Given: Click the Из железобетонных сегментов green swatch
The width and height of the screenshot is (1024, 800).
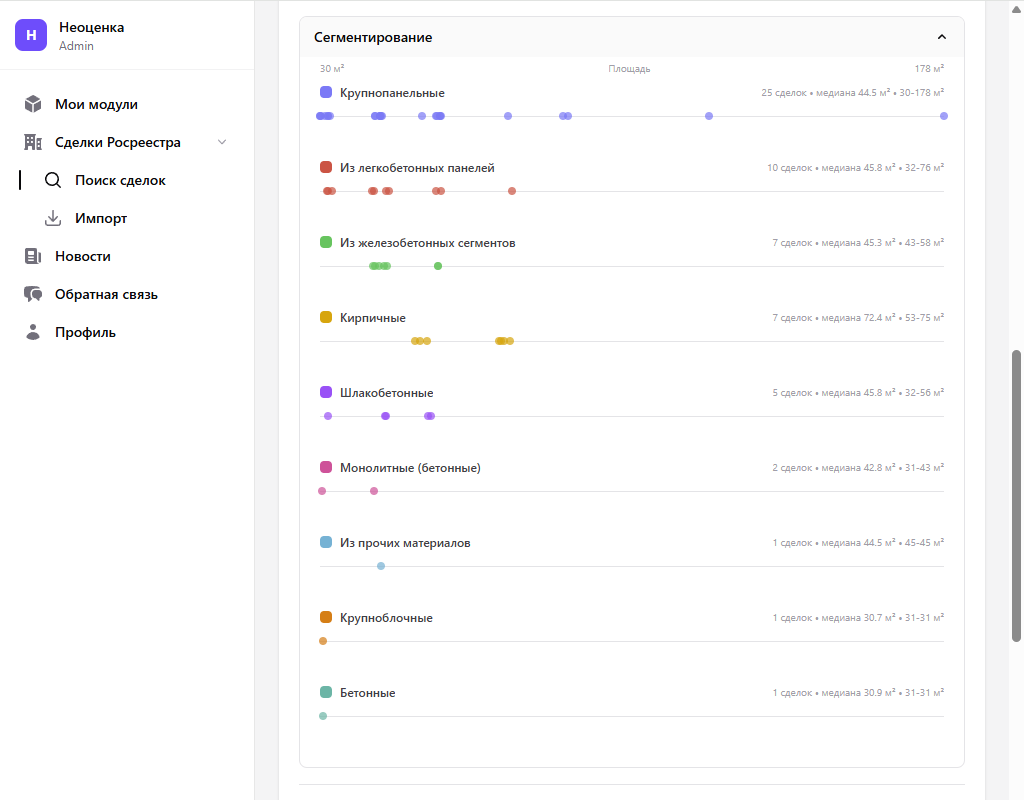Looking at the screenshot, I should click(326, 242).
